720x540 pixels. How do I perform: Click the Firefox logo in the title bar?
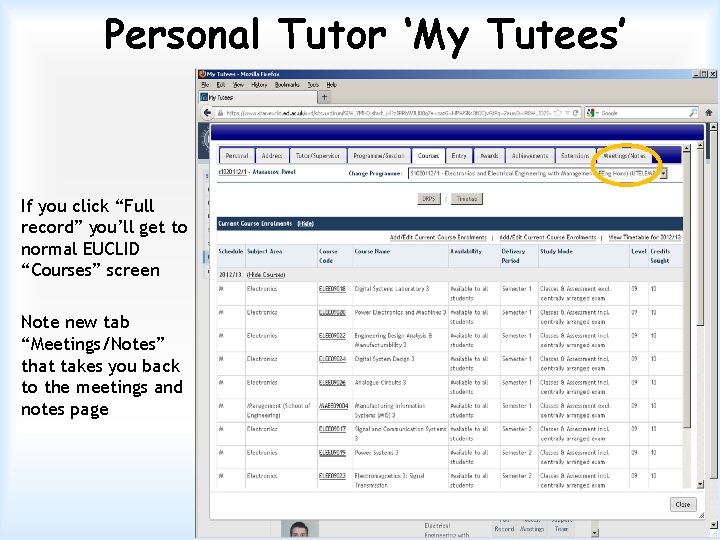pyautogui.click(x=202, y=73)
